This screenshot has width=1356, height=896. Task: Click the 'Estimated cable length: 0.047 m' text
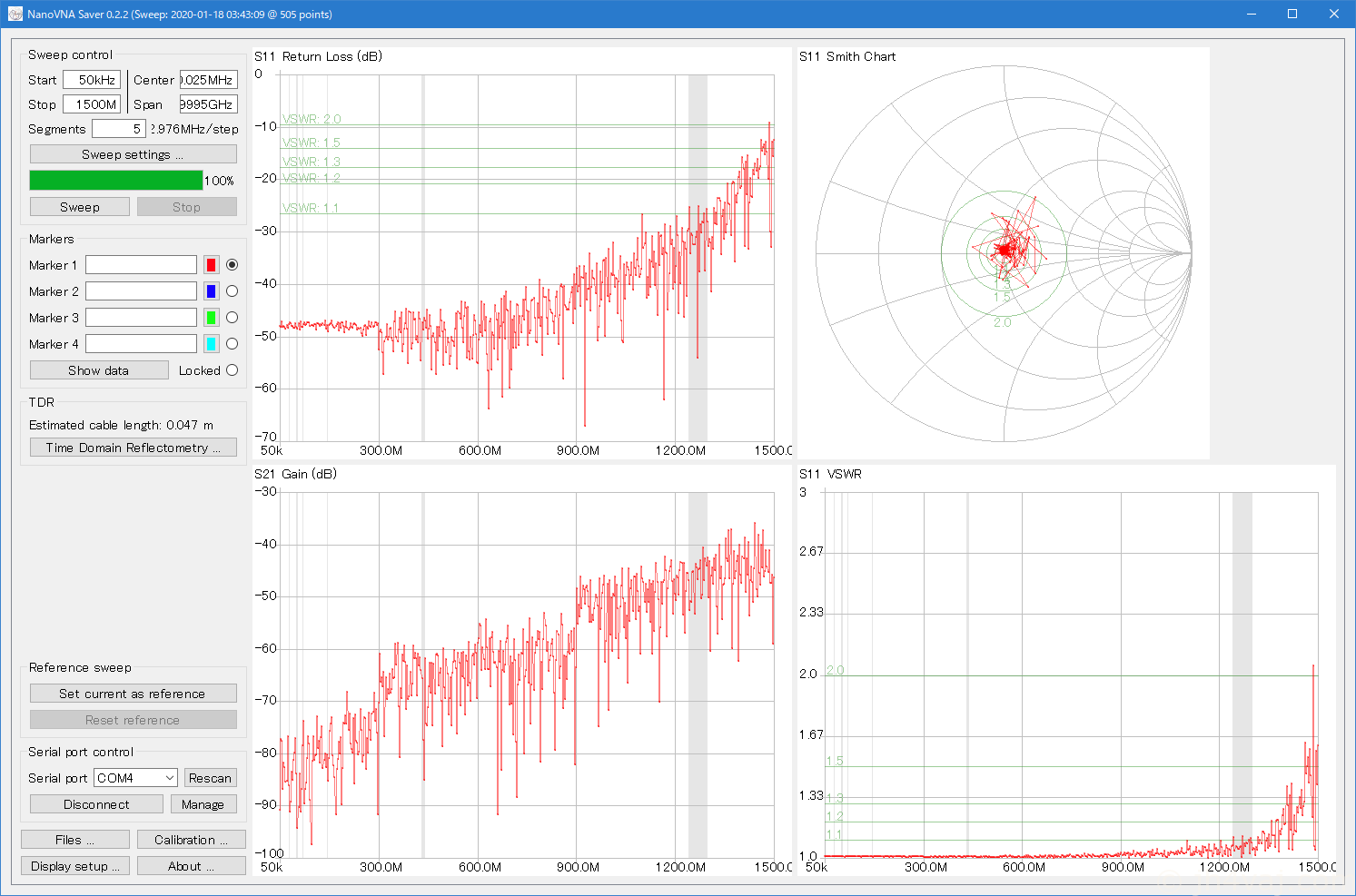click(122, 425)
